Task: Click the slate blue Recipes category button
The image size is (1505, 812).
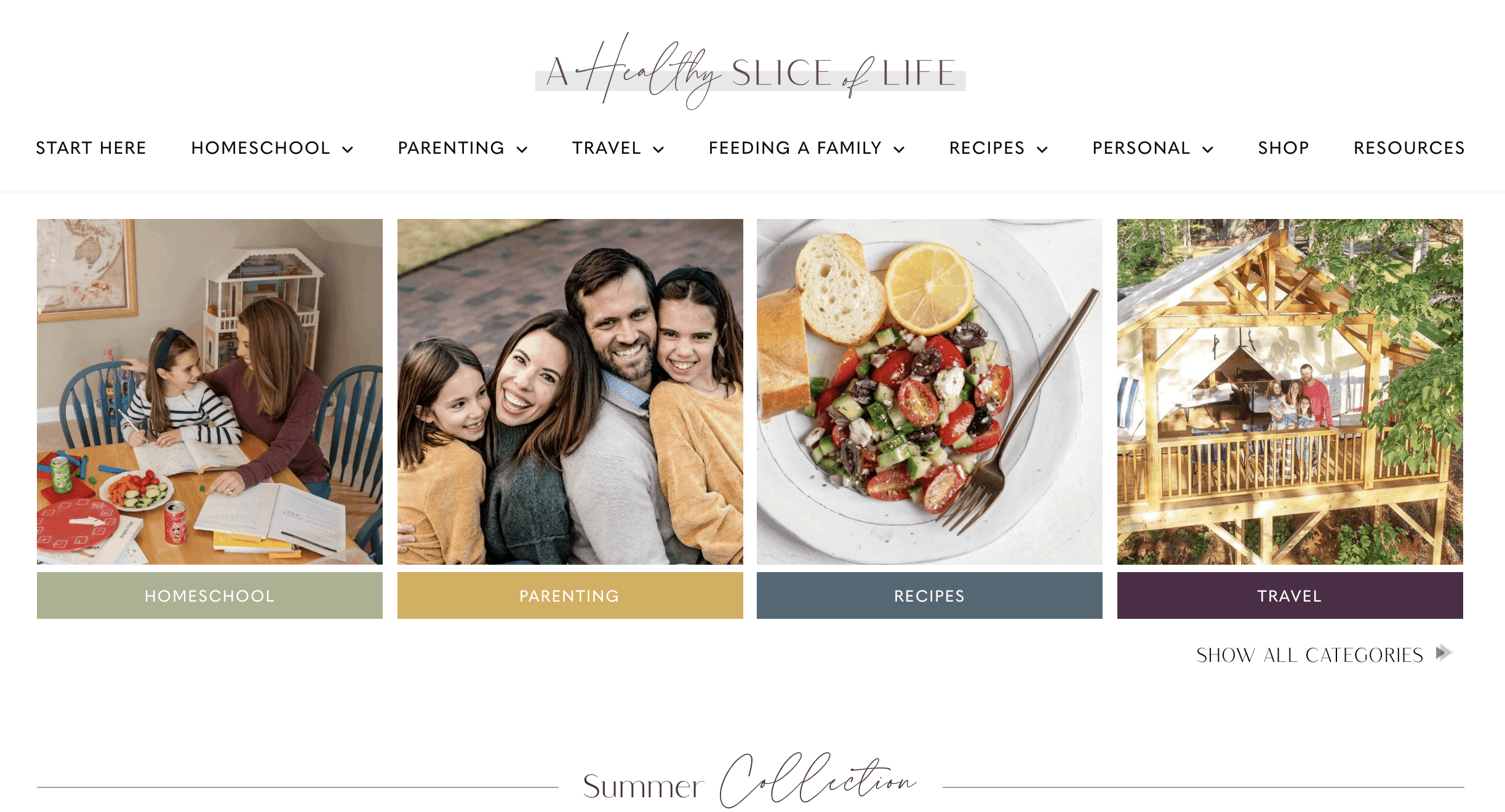Action: tap(929, 595)
